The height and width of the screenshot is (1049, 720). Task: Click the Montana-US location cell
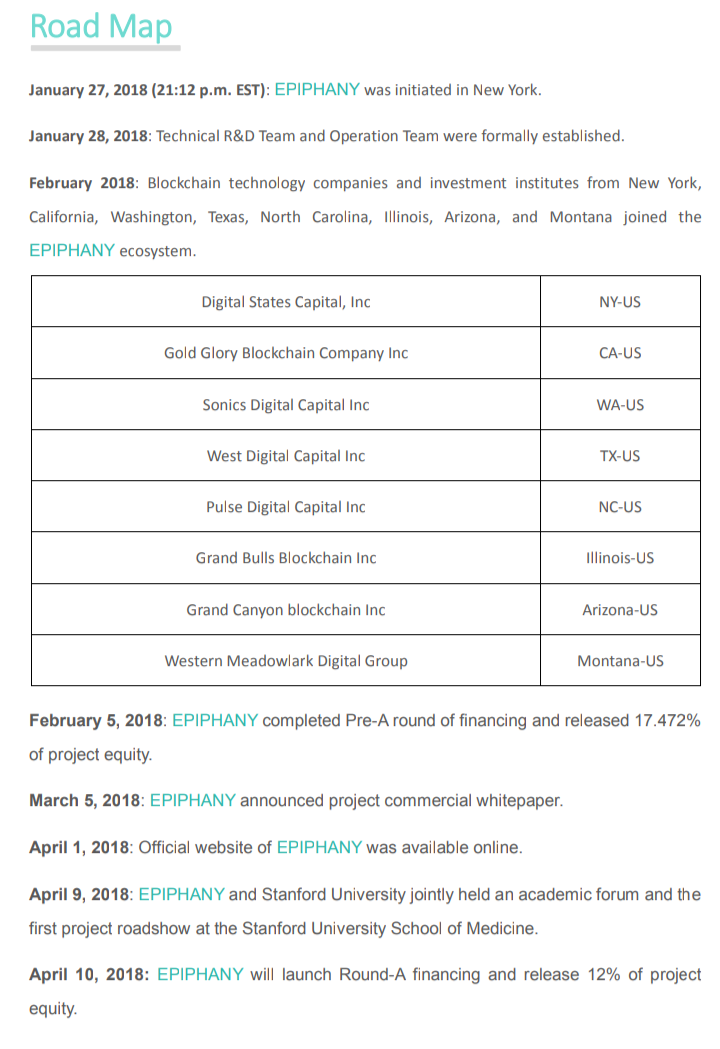tap(620, 660)
